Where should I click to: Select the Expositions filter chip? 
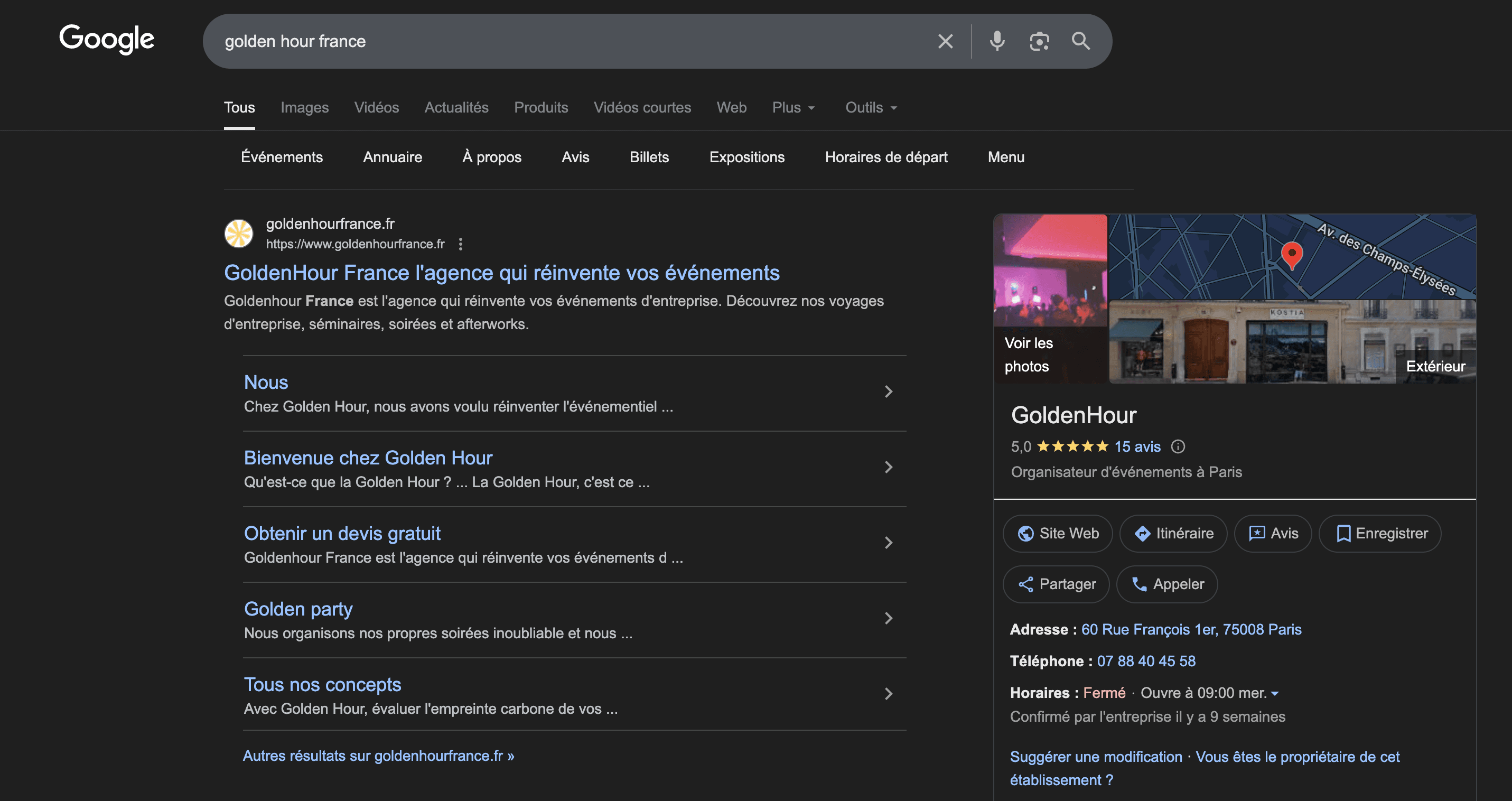click(746, 157)
